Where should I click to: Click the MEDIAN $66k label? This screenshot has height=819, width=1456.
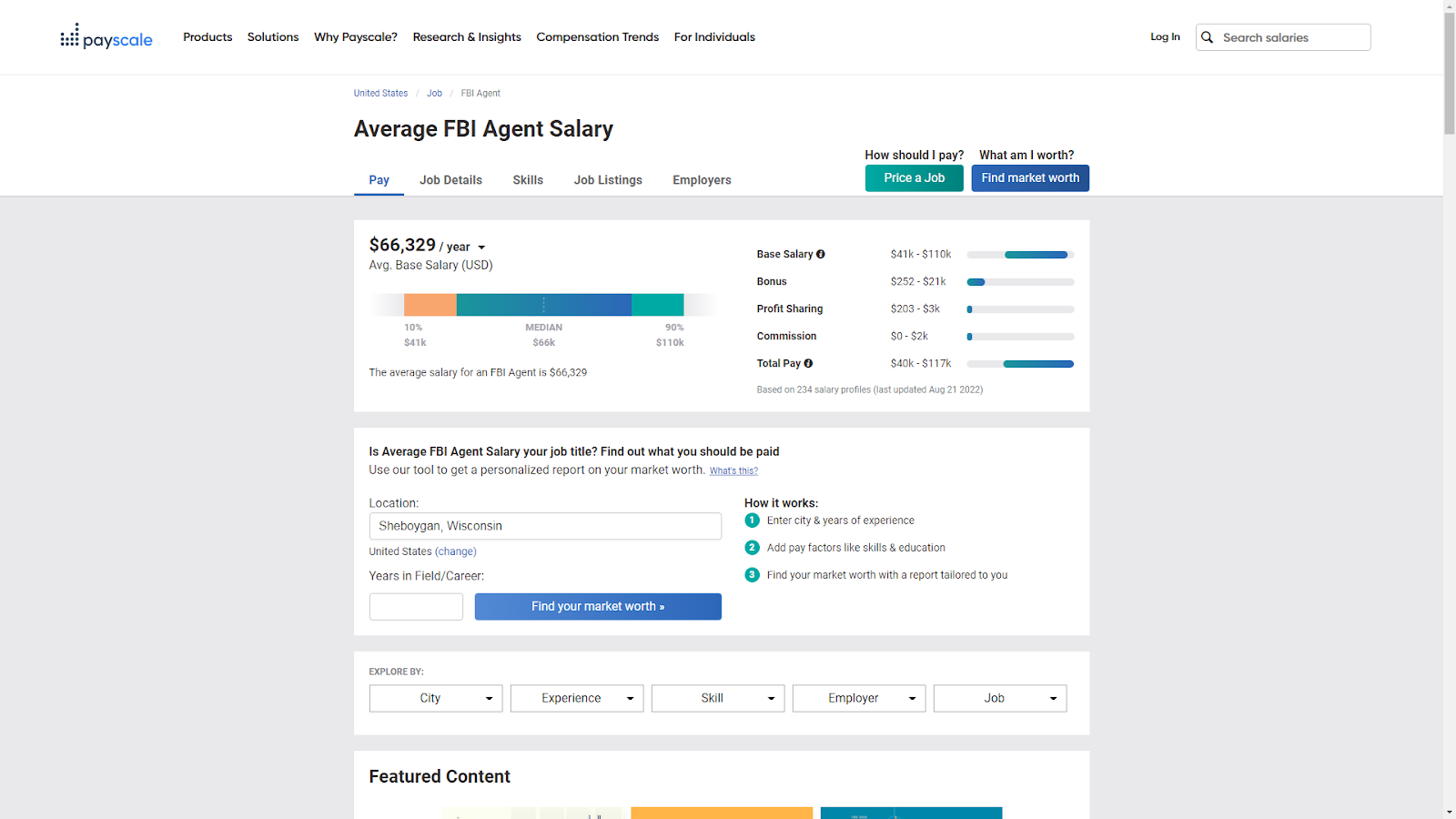(543, 335)
